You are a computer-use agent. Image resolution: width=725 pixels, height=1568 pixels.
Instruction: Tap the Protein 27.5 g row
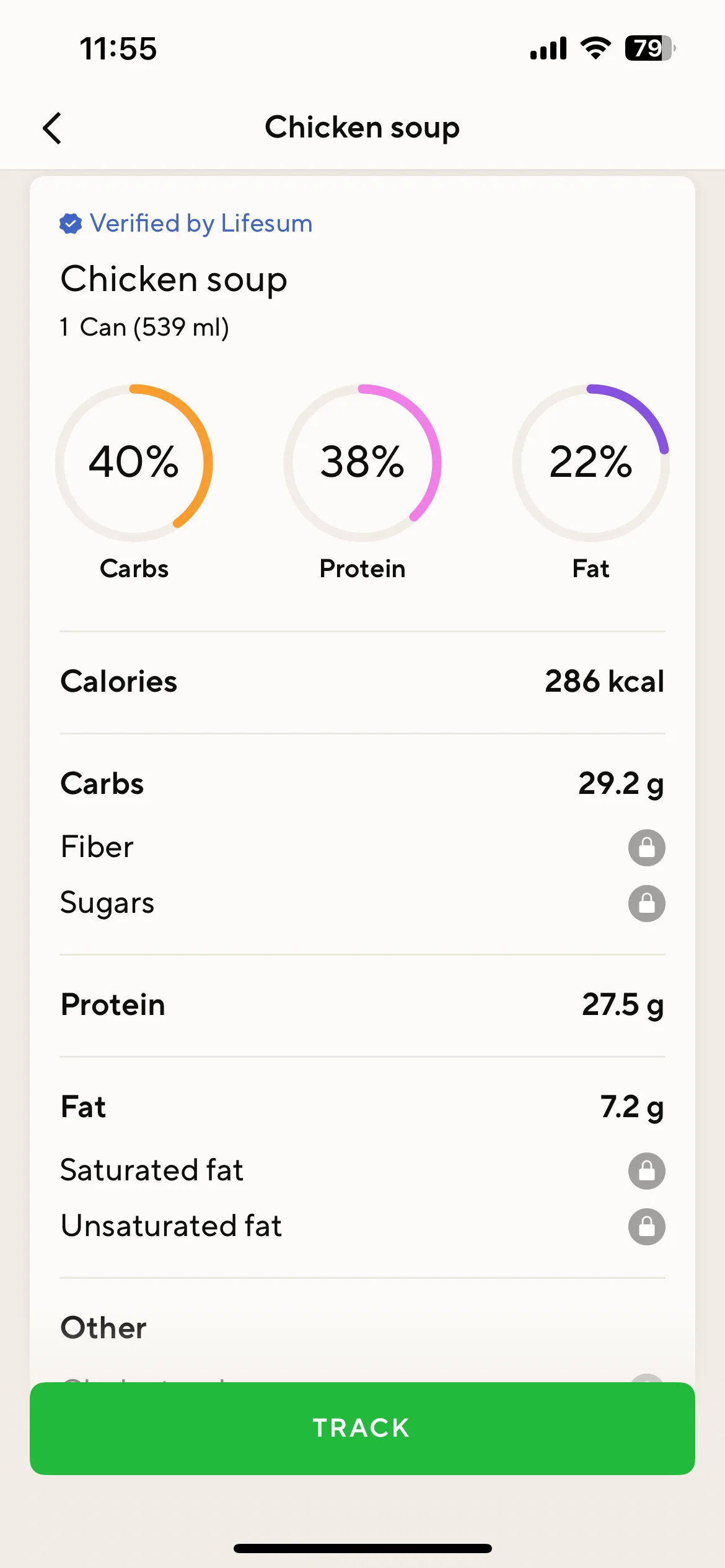[362, 1005]
